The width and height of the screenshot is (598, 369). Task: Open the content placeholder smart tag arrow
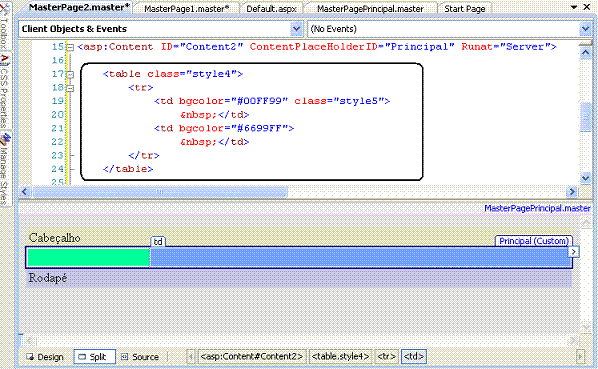(x=573, y=252)
